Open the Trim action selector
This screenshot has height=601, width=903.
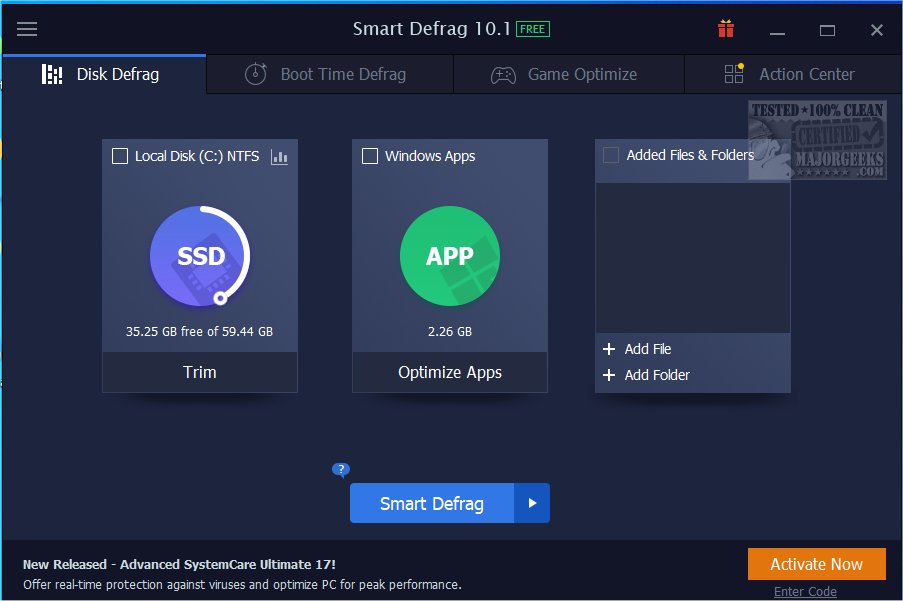point(200,372)
